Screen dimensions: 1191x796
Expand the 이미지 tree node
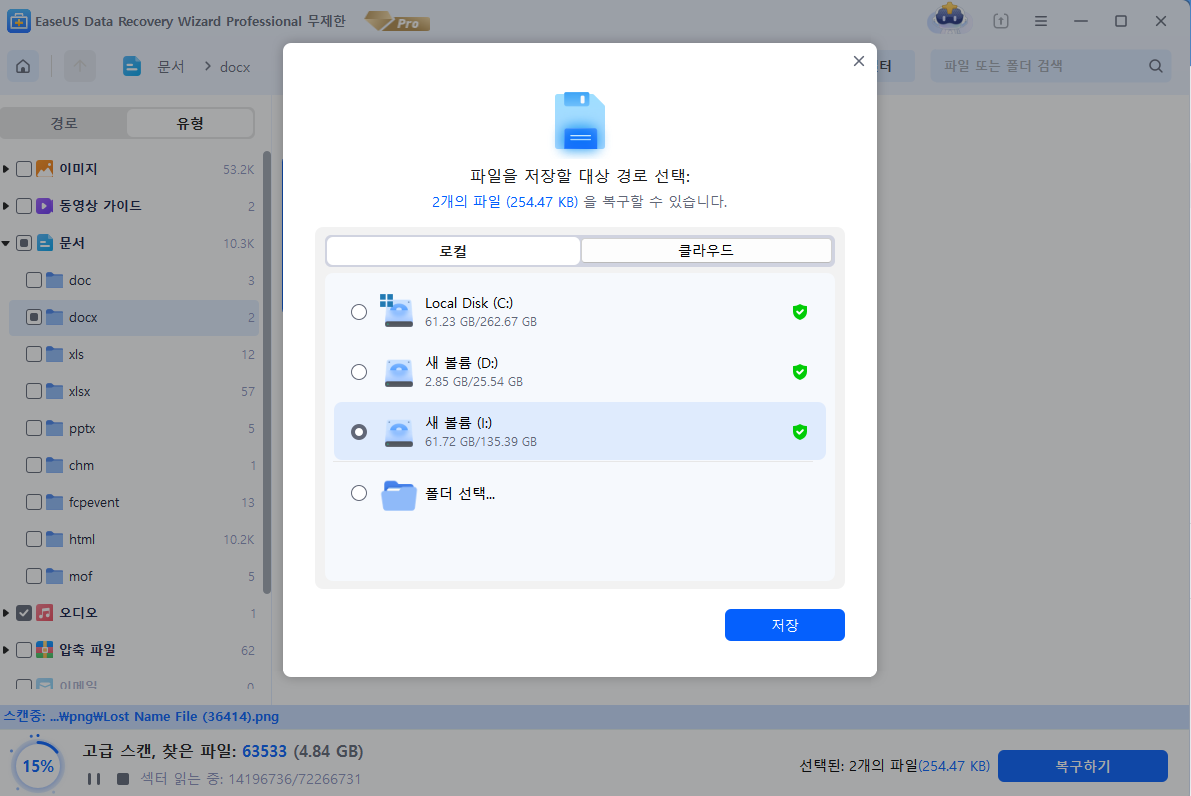(8, 169)
